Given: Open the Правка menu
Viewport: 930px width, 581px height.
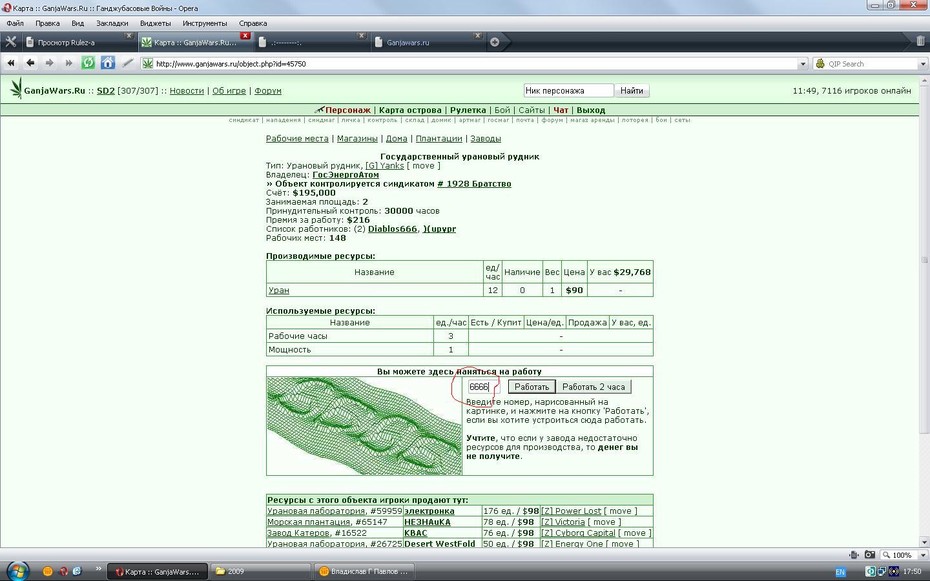Looking at the screenshot, I should (47, 23).
